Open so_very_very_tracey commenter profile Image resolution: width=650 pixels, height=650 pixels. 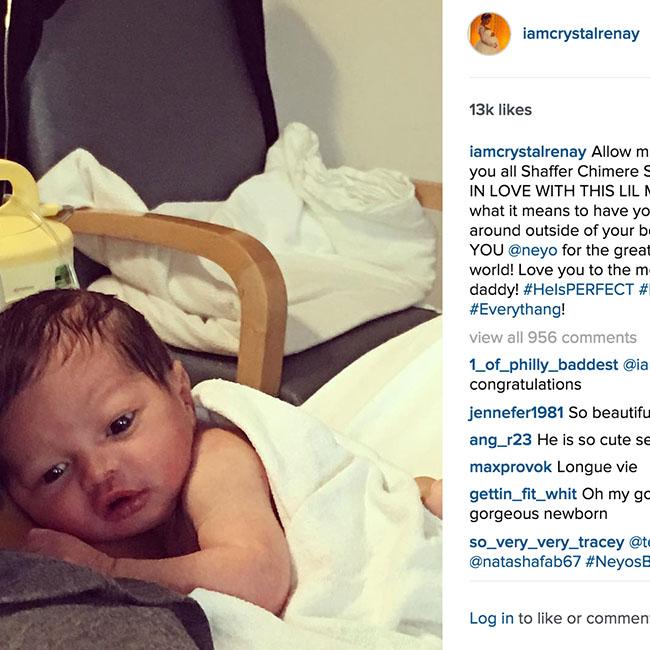coord(546,542)
